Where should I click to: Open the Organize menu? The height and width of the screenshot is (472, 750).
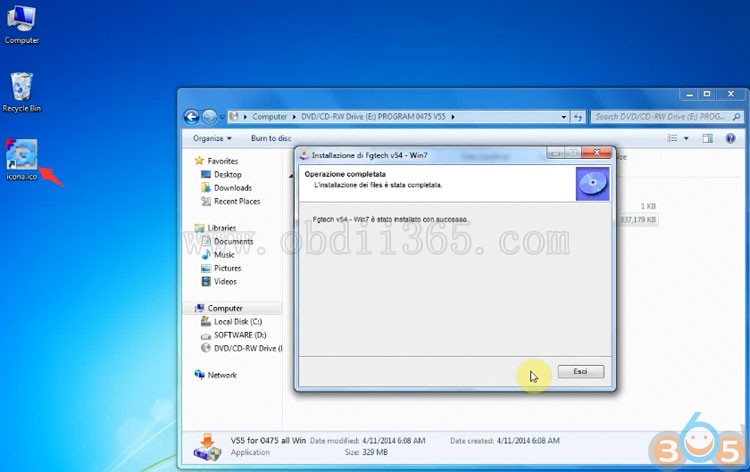pos(212,138)
